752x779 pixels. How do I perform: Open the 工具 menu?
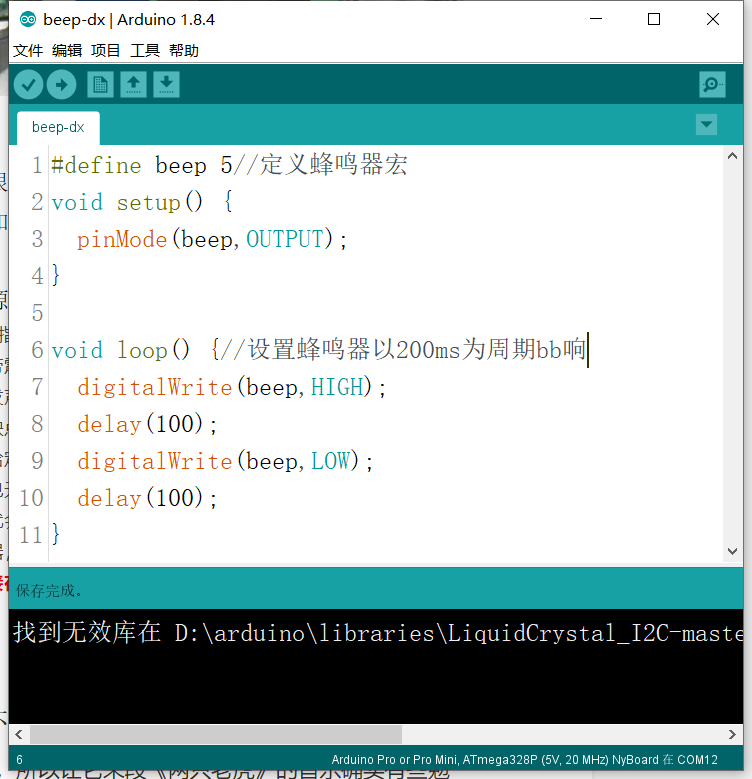point(145,51)
